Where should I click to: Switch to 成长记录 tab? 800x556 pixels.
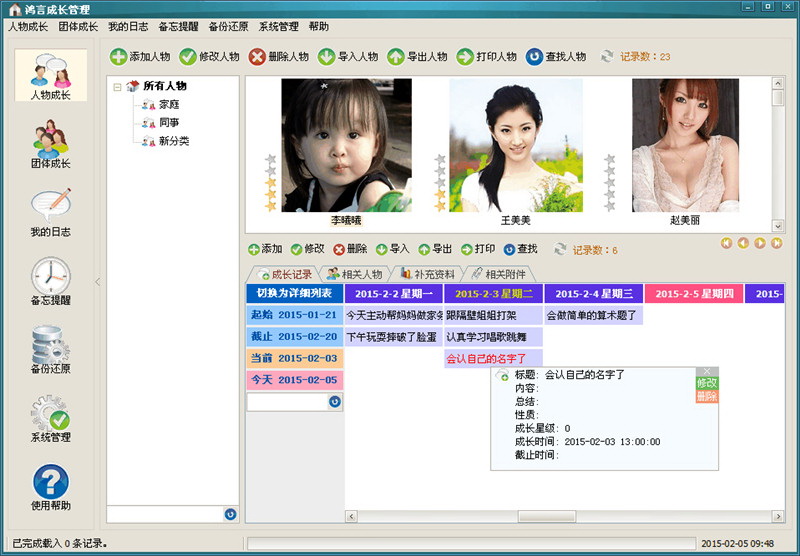pyautogui.click(x=284, y=274)
